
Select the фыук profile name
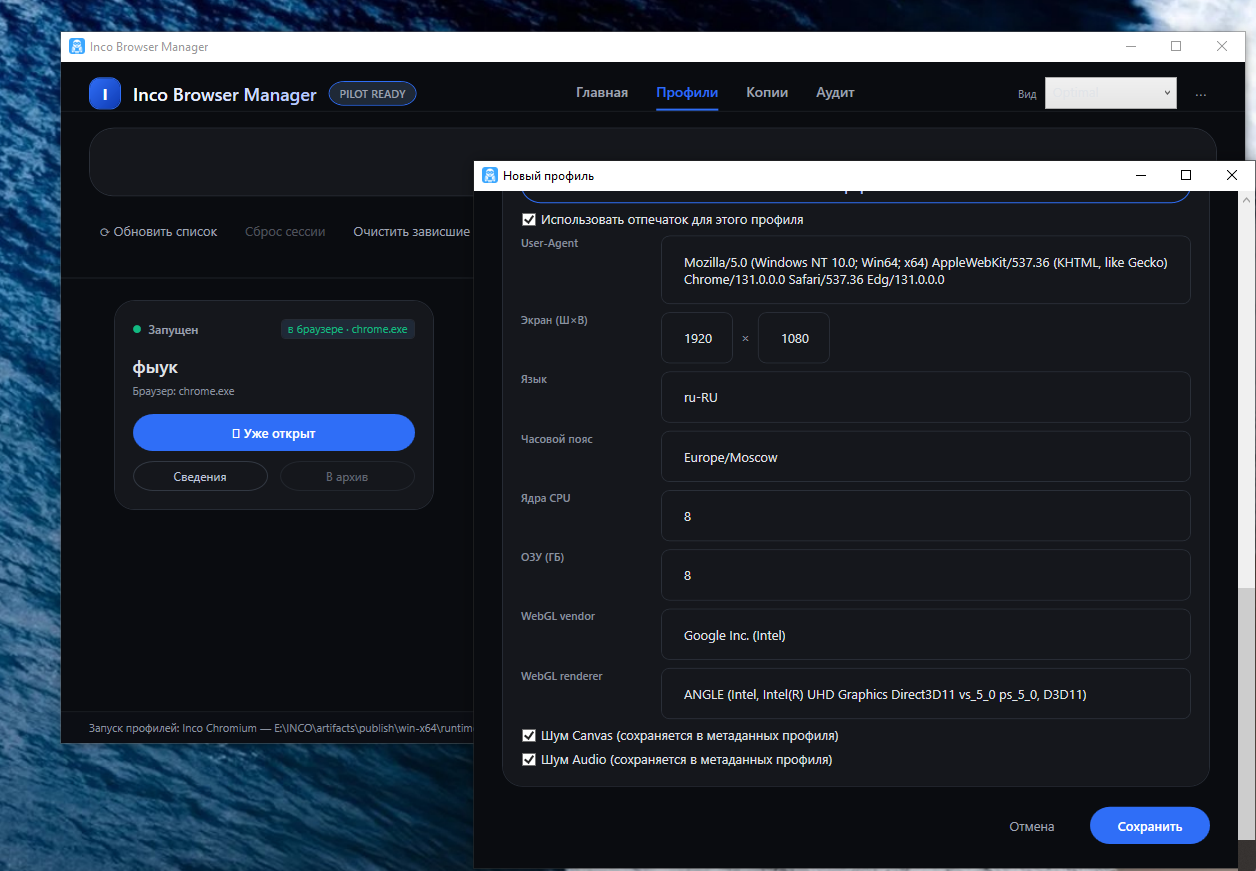(x=155, y=367)
